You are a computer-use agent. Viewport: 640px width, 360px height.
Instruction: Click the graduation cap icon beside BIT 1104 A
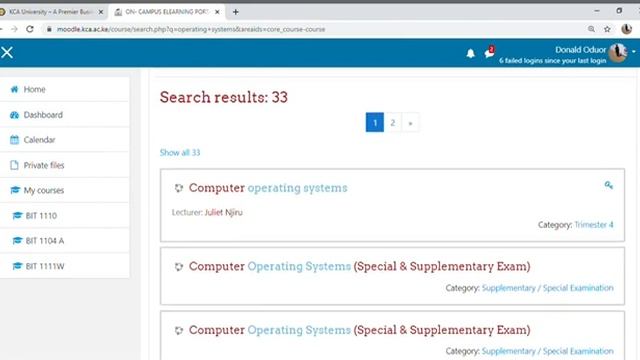click(x=17, y=241)
